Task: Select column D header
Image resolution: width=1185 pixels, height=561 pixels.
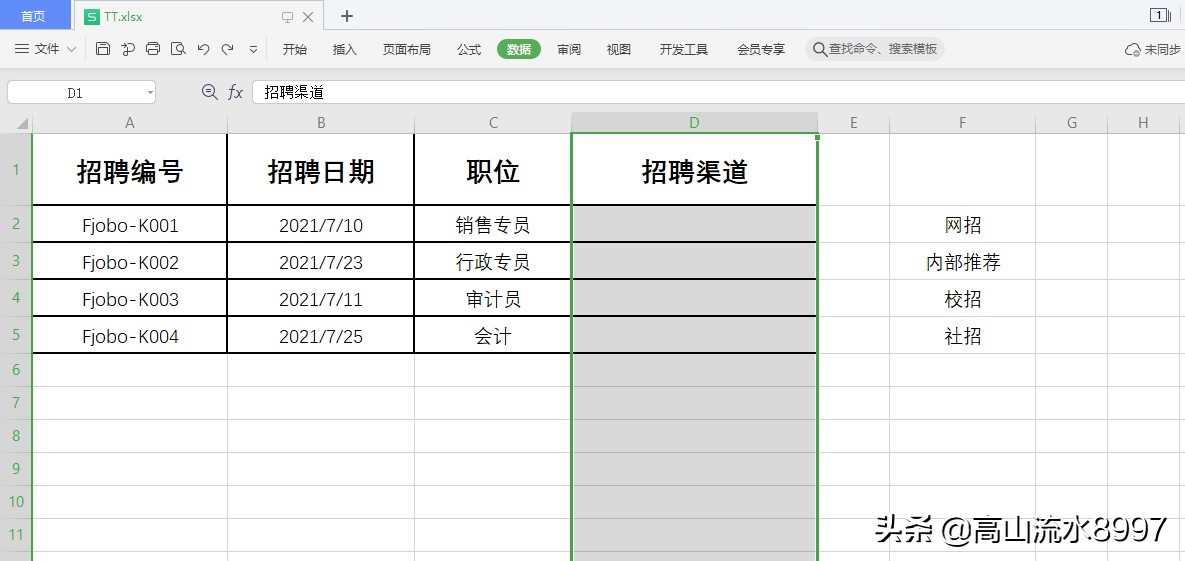Action: (x=695, y=122)
